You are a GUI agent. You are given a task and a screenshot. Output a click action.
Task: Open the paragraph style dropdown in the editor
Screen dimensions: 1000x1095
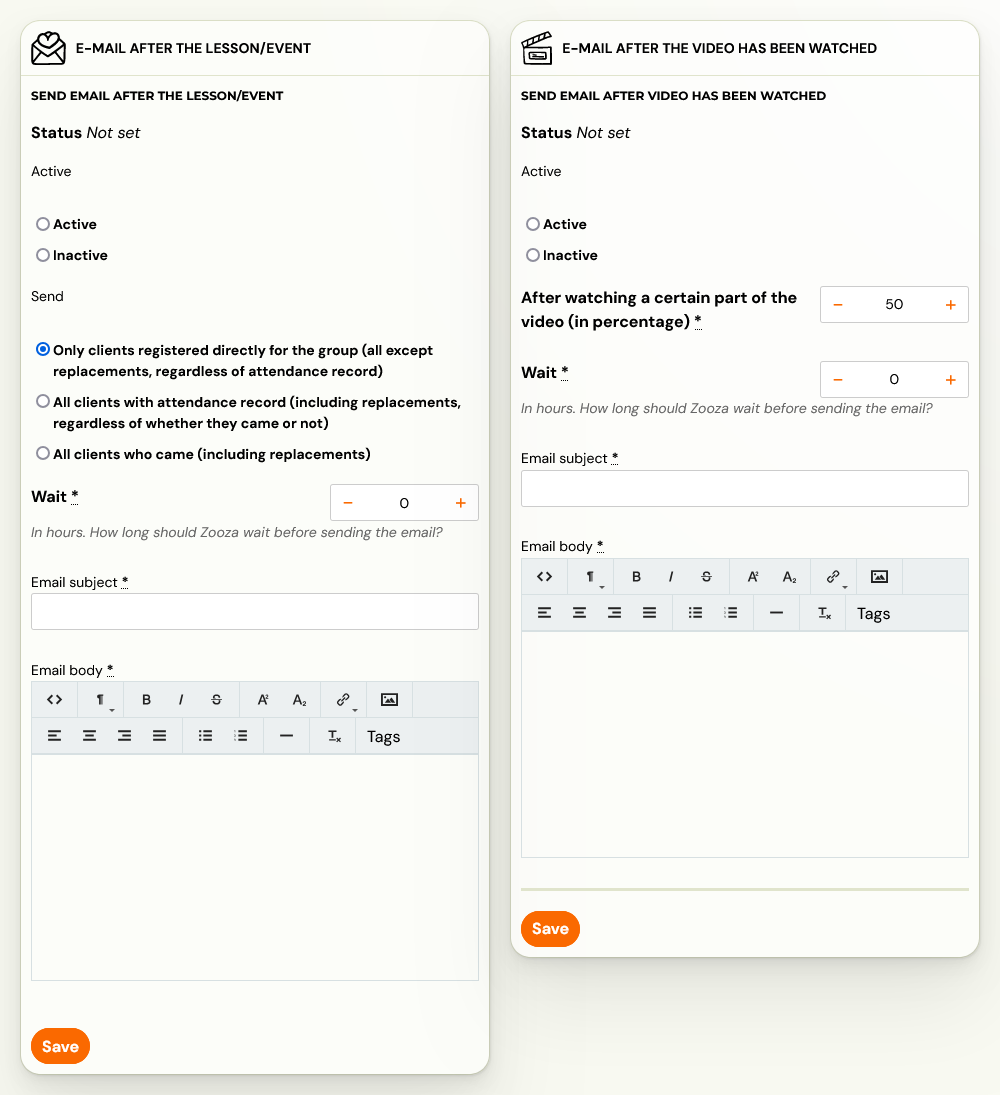[x=98, y=699]
